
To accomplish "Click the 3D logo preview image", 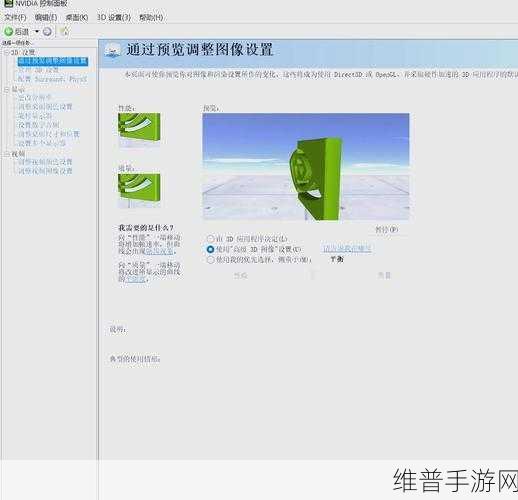I will click(306, 167).
